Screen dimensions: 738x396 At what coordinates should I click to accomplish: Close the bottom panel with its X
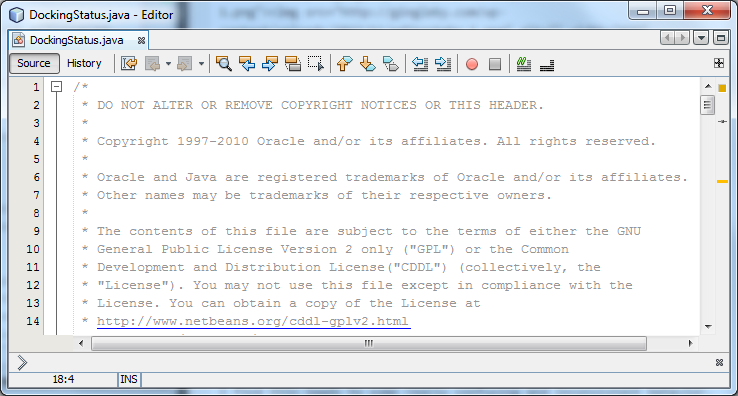point(719,362)
